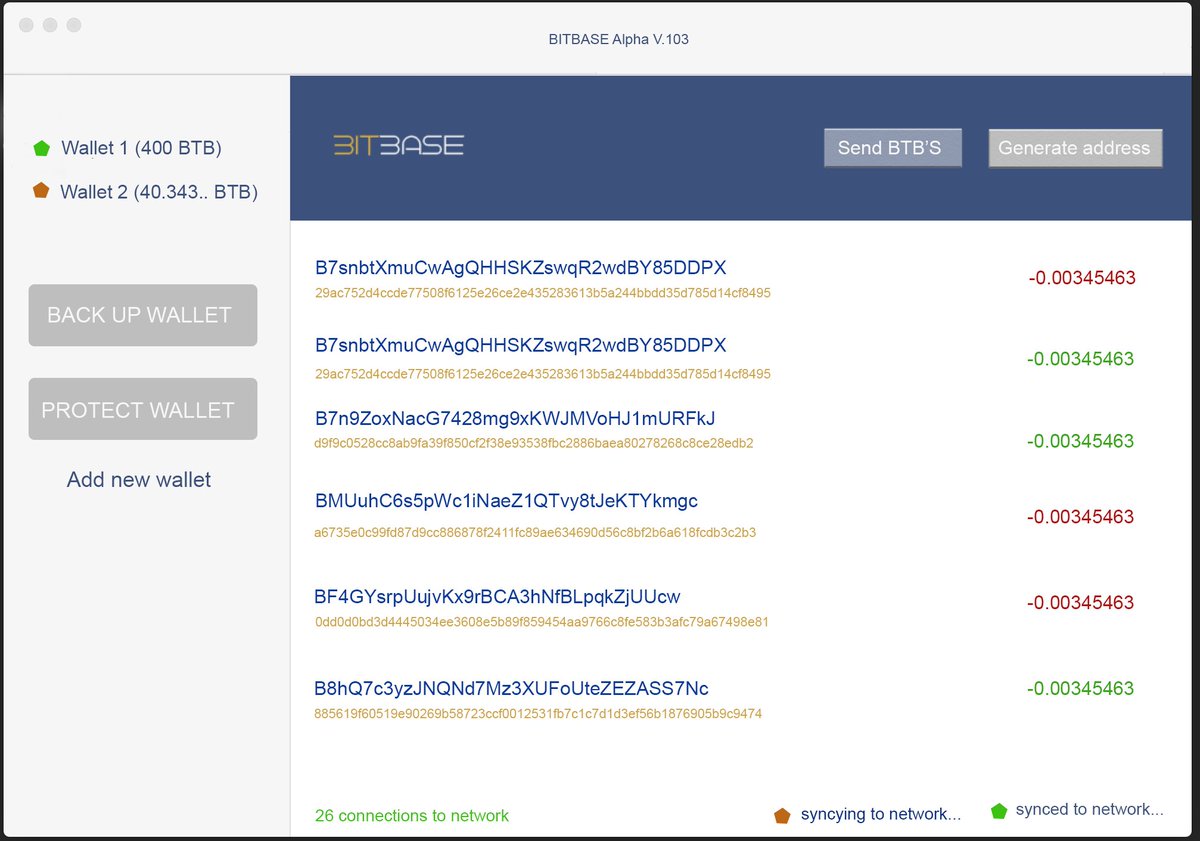1200x841 pixels.
Task: Click the green pentagon icon beside Wallet 1
Action: pyautogui.click(x=41, y=147)
